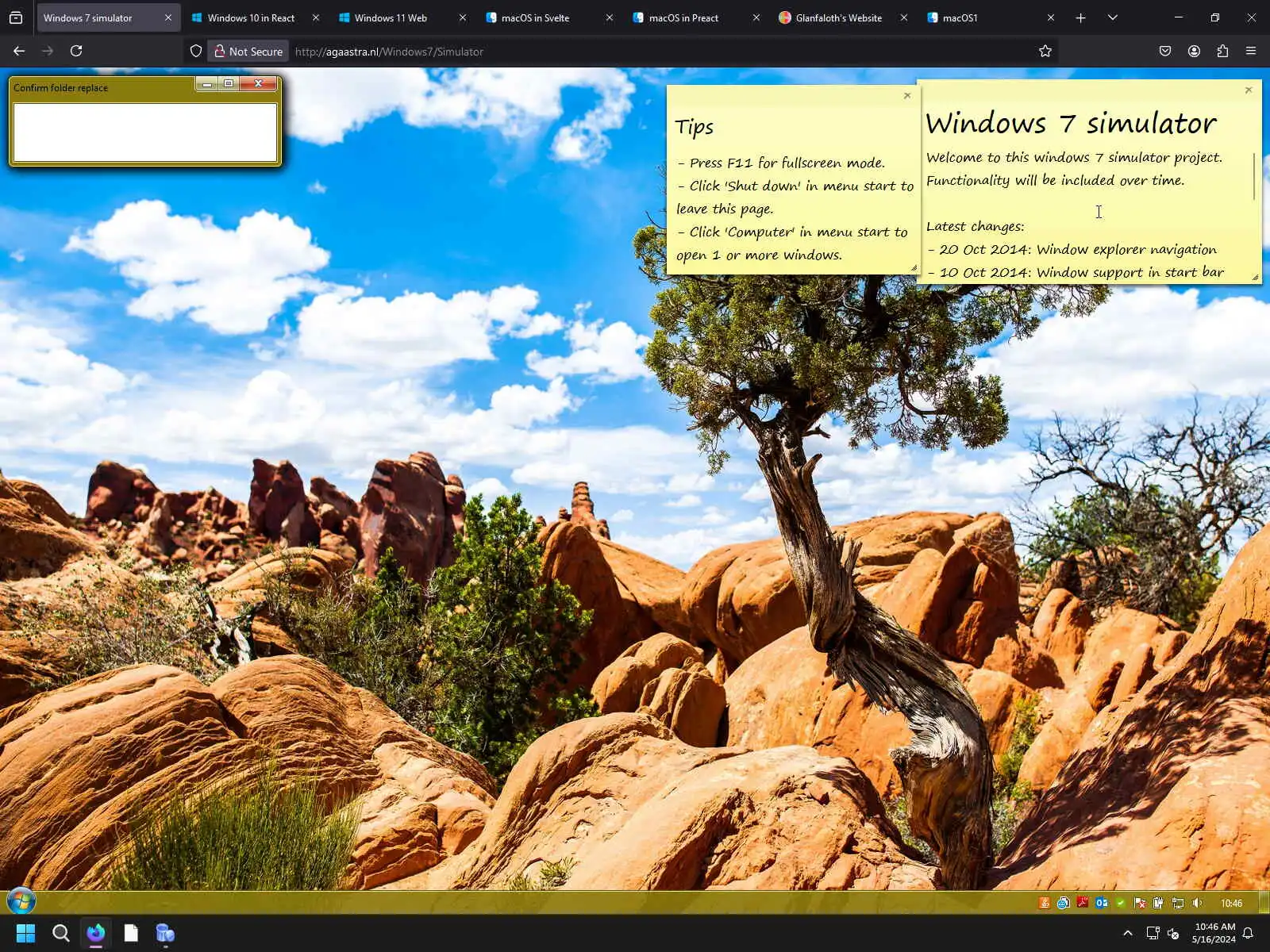The width and height of the screenshot is (1270, 952).
Task: Expand the list all tabs dropdown
Action: click(x=1113, y=17)
